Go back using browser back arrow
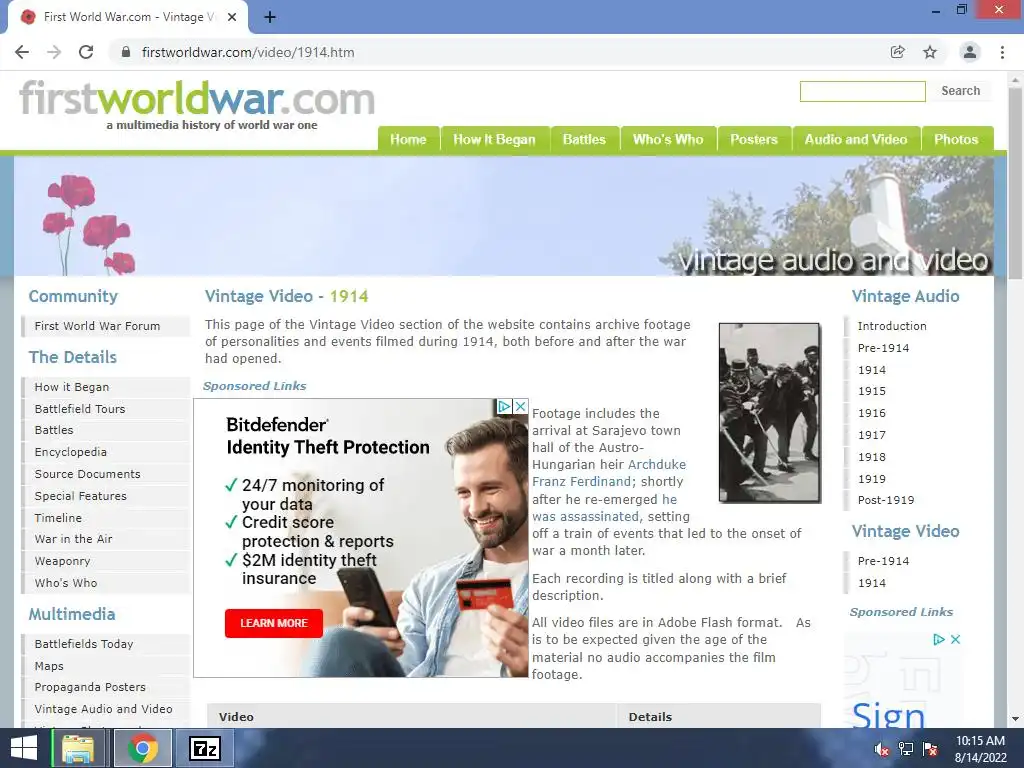1024x768 pixels. [x=22, y=52]
